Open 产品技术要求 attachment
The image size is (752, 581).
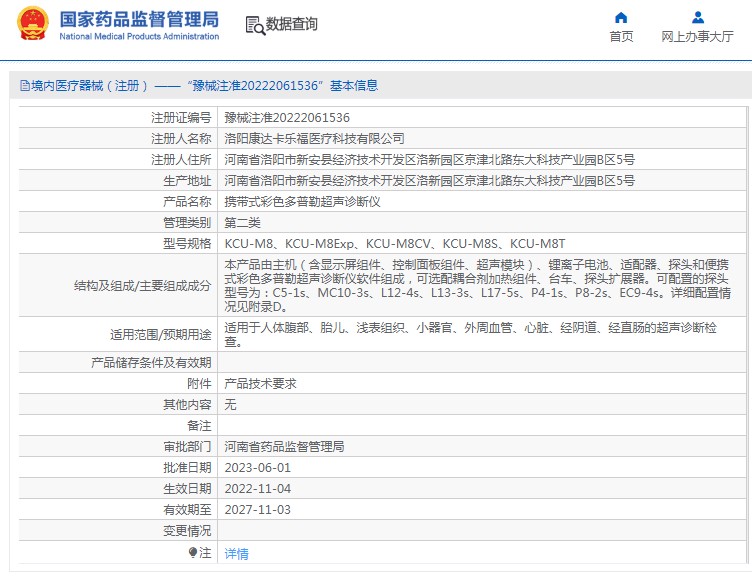click(260, 384)
